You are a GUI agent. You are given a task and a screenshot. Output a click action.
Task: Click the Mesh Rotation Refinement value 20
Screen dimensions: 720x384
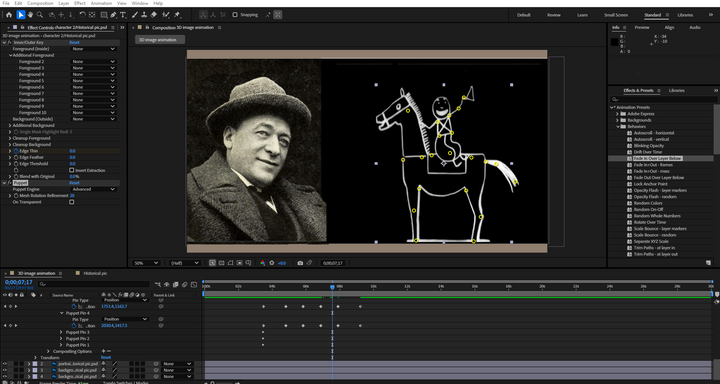(x=72, y=196)
